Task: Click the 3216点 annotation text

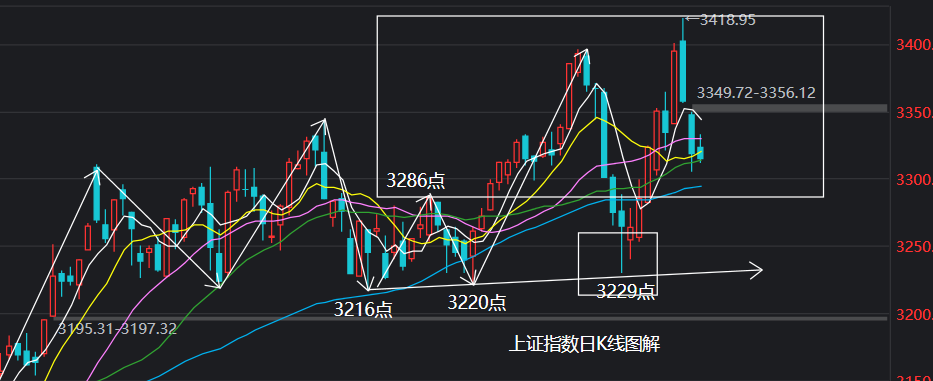Action: 363,310
